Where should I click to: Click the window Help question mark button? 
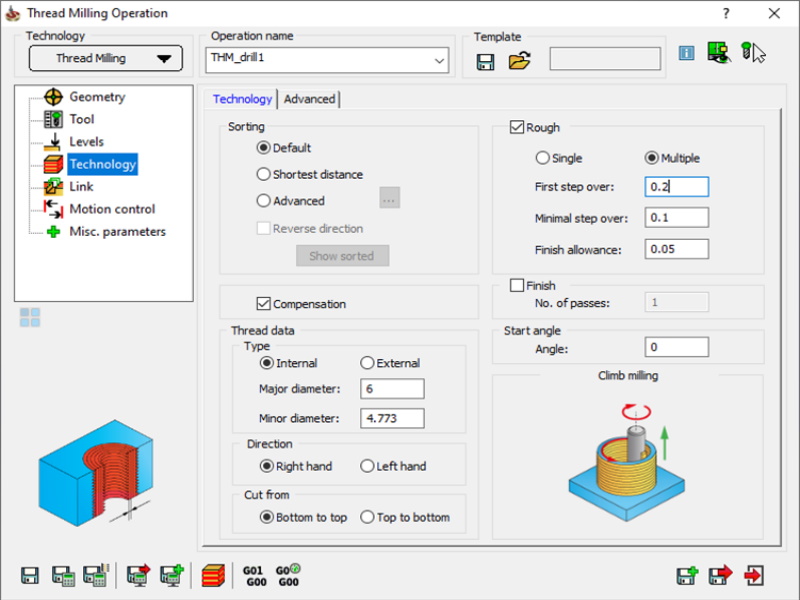pyautogui.click(x=725, y=13)
